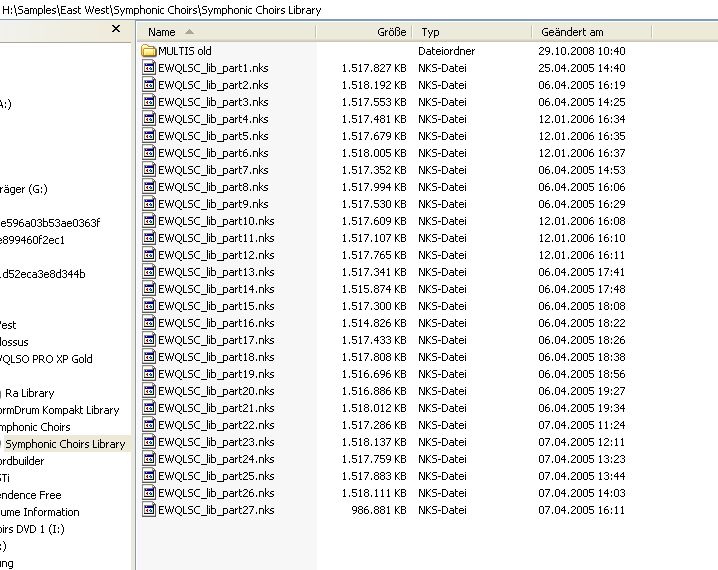This screenshot has width=718, height=570.
Task: Click the EWQLSC_lib_part22.nks file icon
Action: (x=149, y=425)
